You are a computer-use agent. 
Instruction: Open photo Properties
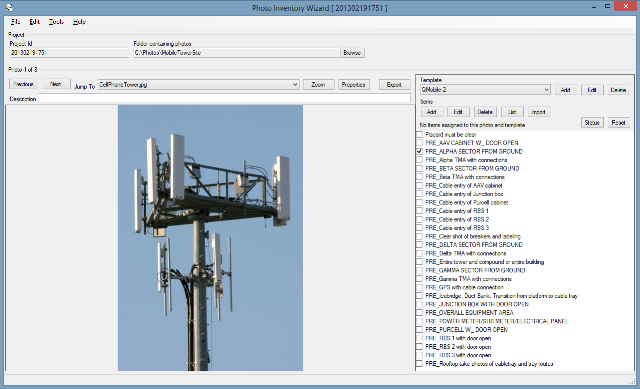(353, 84)
